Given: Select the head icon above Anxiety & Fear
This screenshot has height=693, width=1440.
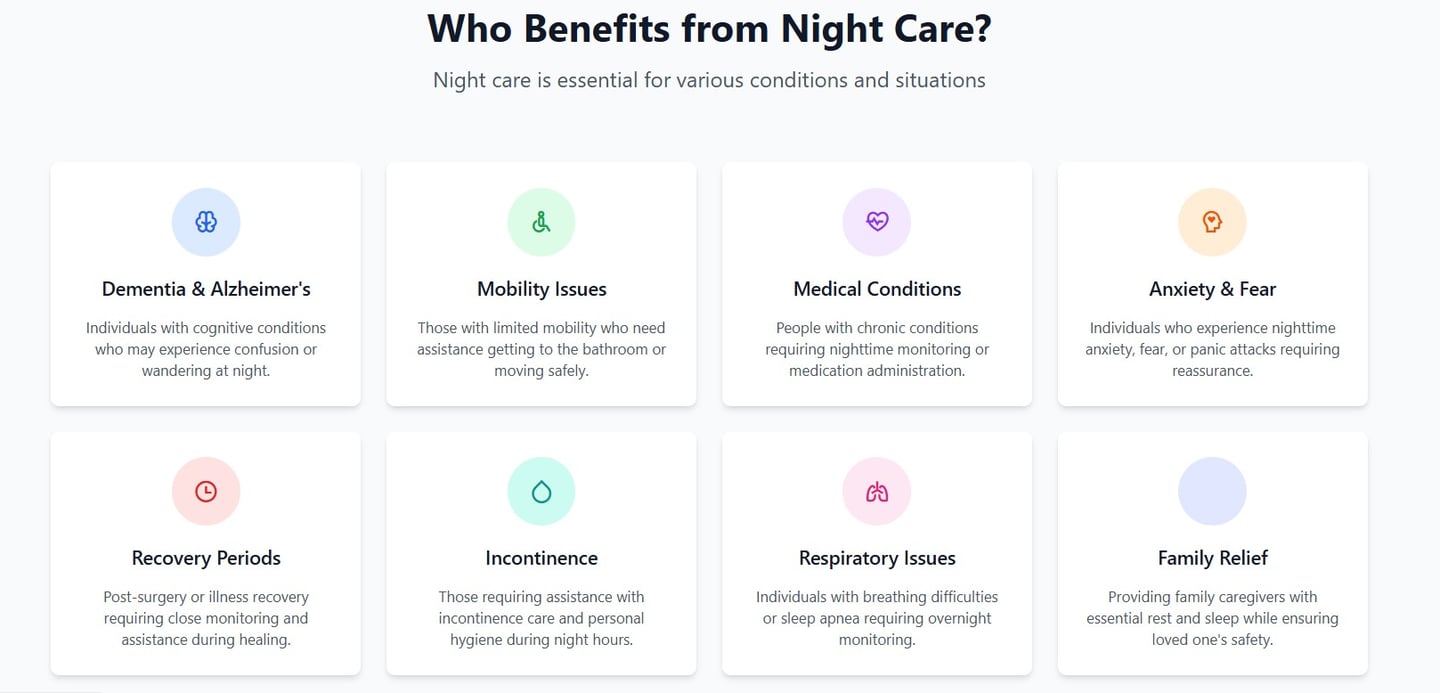Looking at the screenshot, I should coord(1212,222).
